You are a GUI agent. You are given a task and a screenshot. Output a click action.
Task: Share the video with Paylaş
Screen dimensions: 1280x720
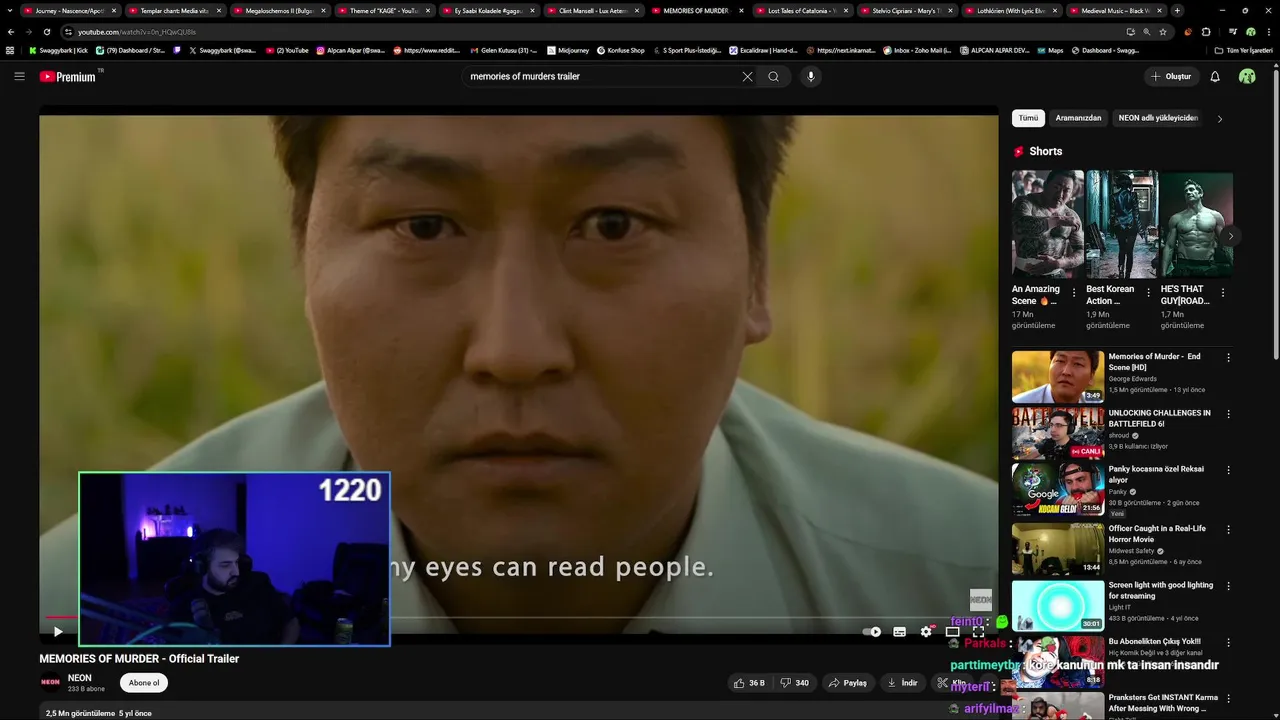click(x=848, y=683)
